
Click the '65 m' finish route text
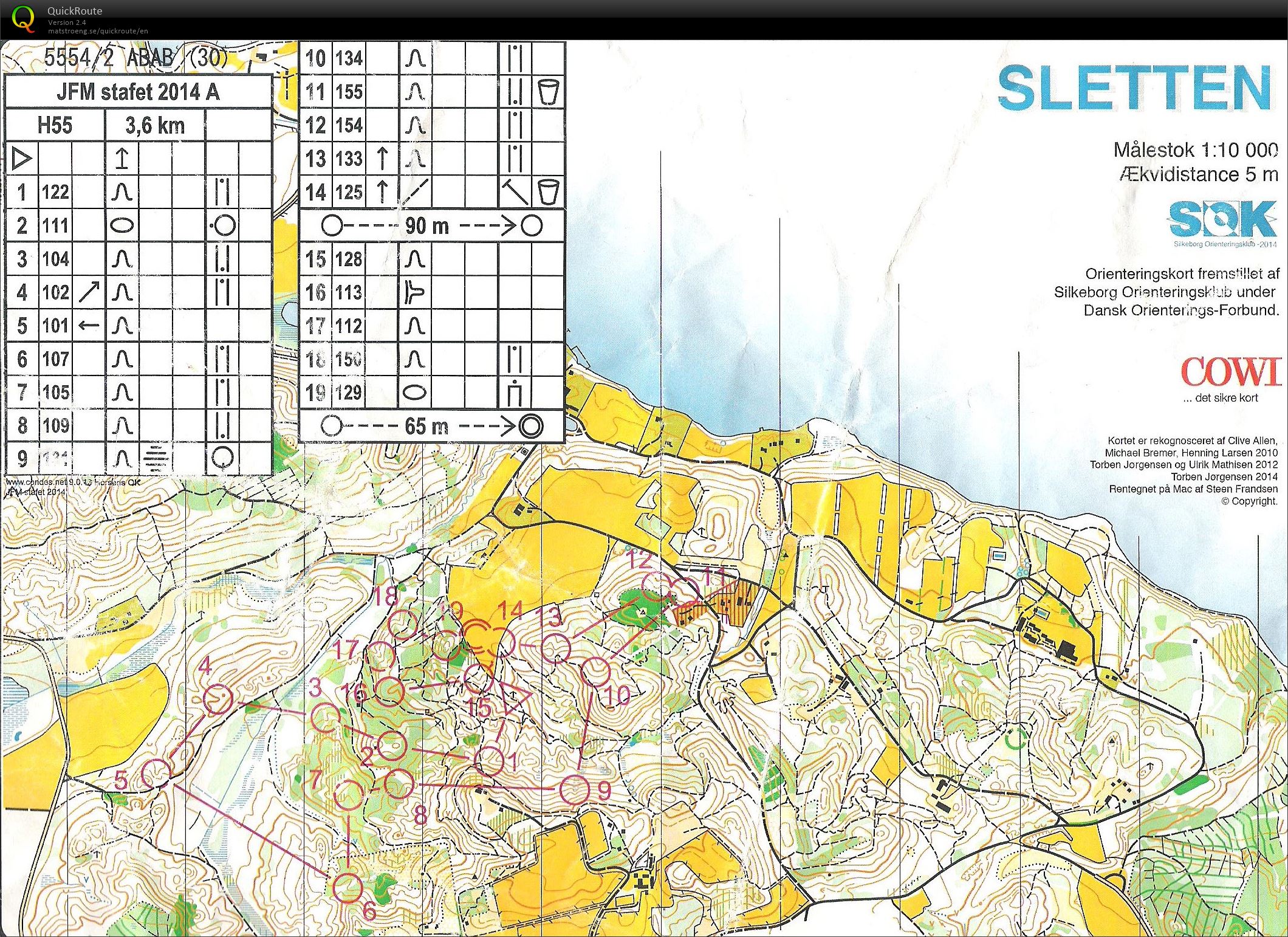coord(426,426)
